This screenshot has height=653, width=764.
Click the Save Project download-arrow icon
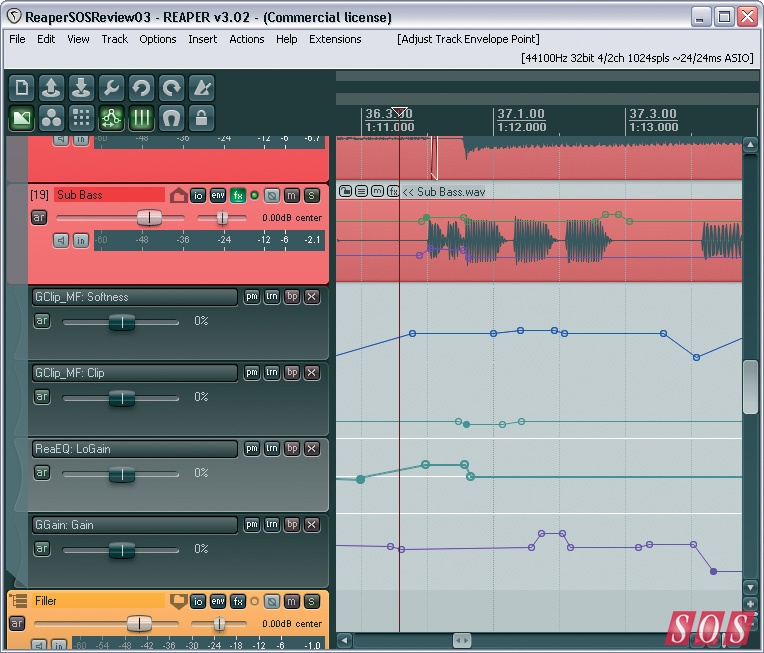[81, 88]
